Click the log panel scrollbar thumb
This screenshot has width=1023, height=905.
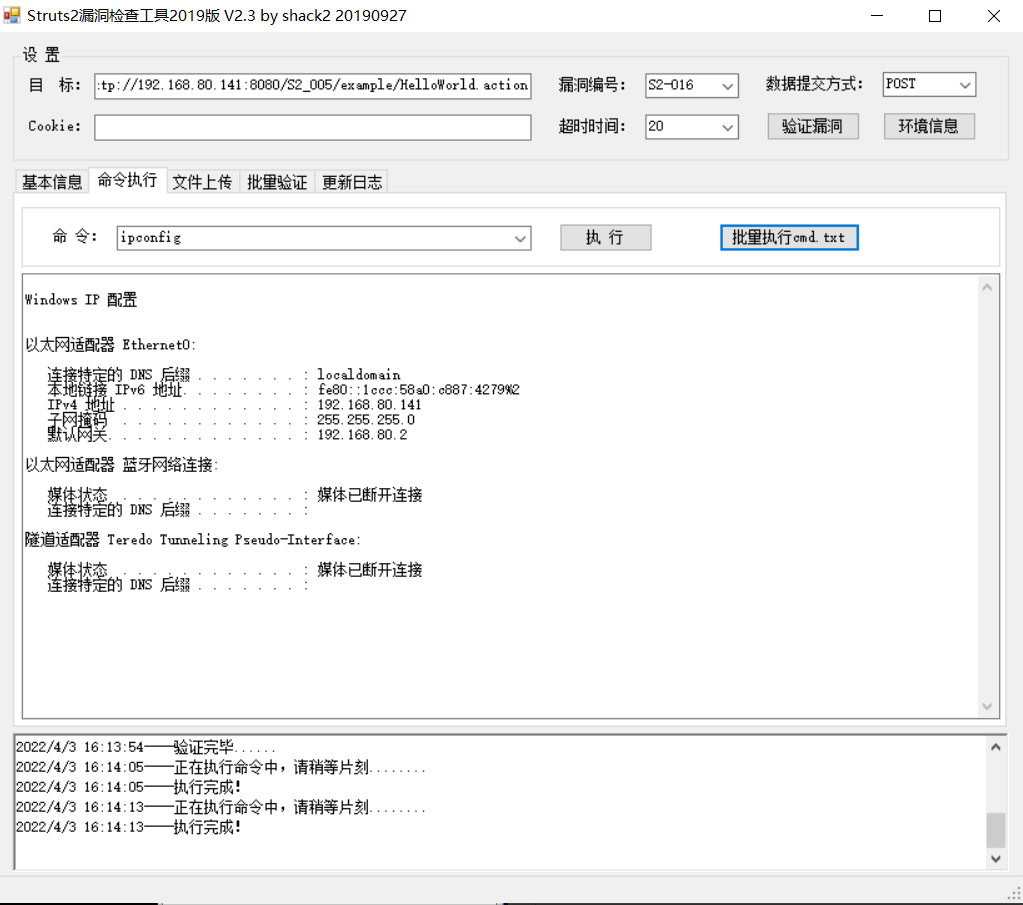pos(996,829)
